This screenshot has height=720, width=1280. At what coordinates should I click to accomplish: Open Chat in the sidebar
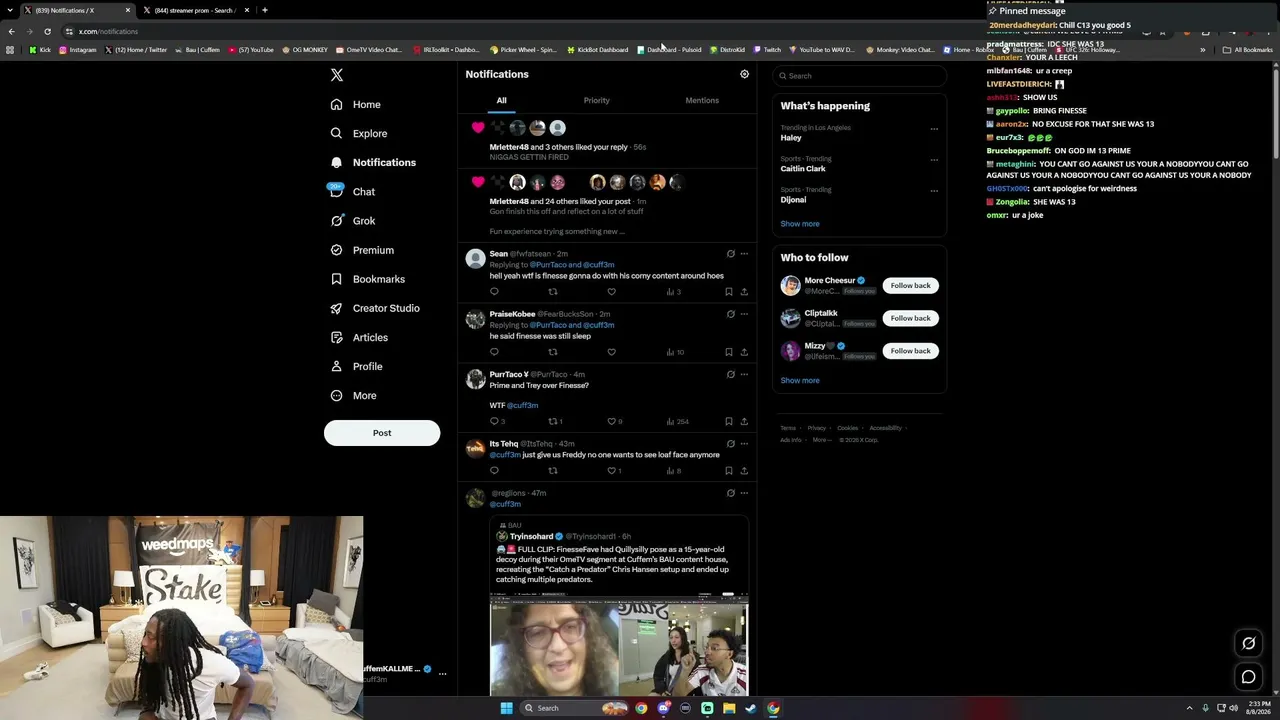pyautogui.click(x=352, y=192)
